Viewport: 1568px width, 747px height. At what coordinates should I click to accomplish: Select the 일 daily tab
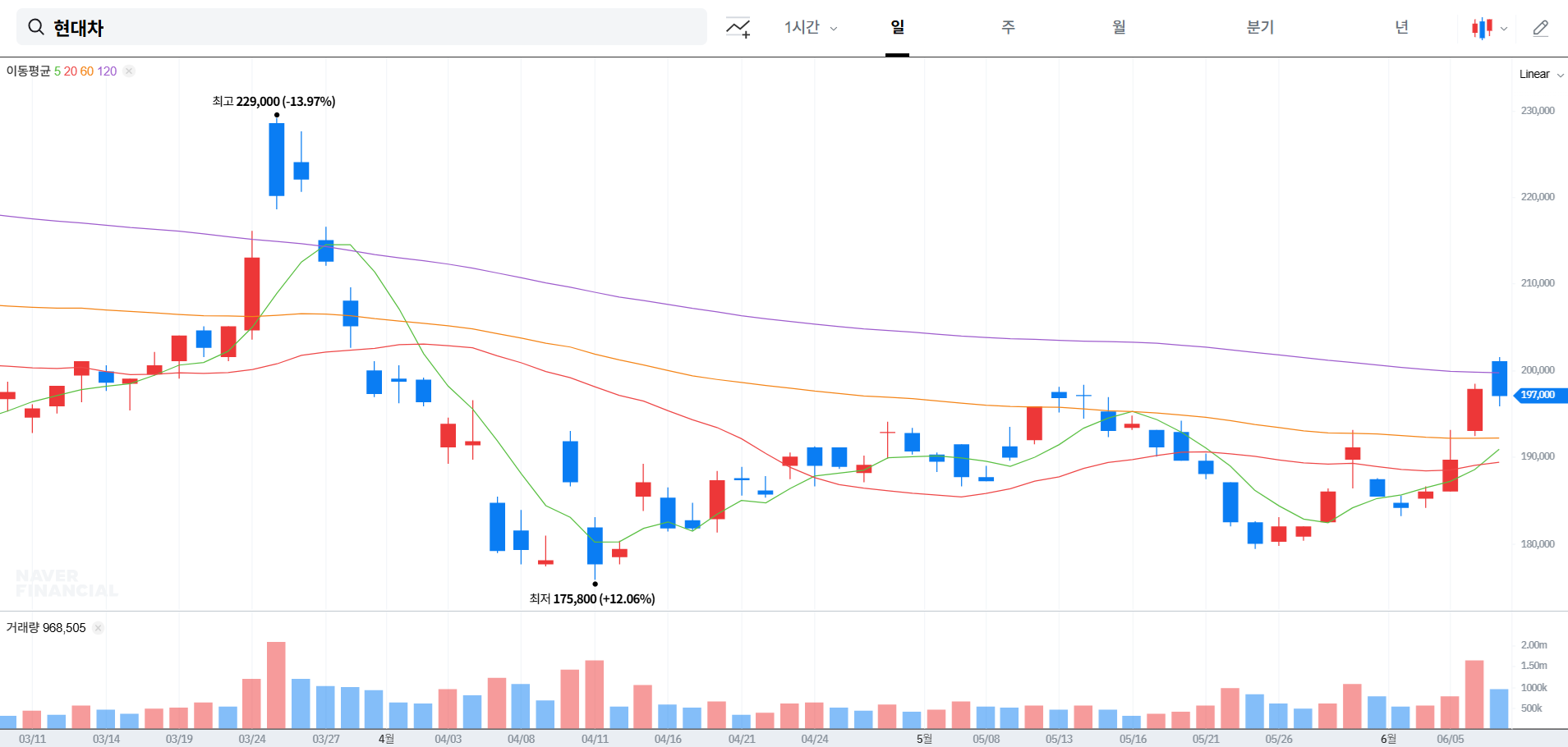897,27
